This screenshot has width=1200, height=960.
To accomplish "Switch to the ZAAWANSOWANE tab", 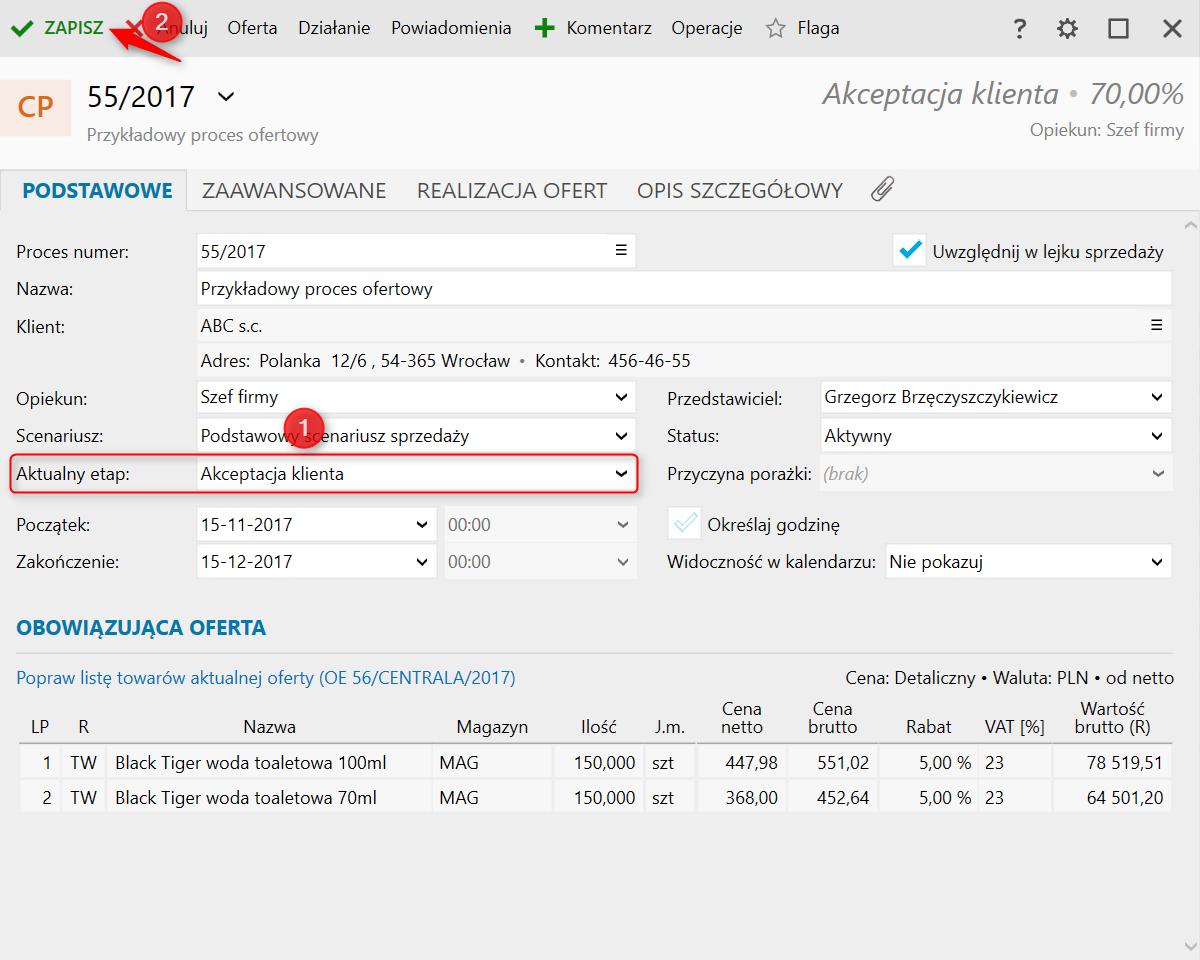I will click(x=294, y=190).
